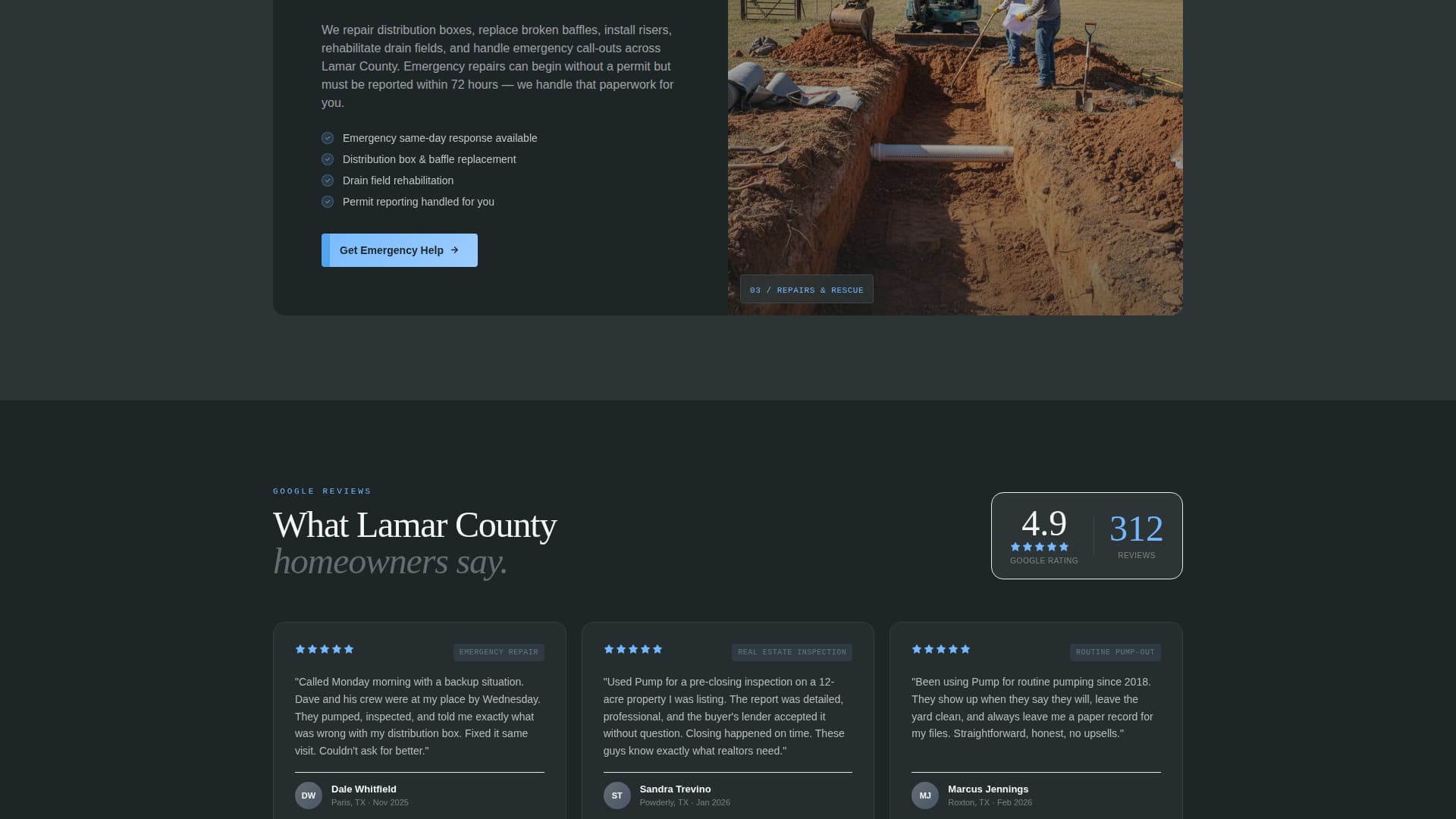Click the arrow icon in Get Emergency Help
1456x819 pixels.
click(455, 250)
